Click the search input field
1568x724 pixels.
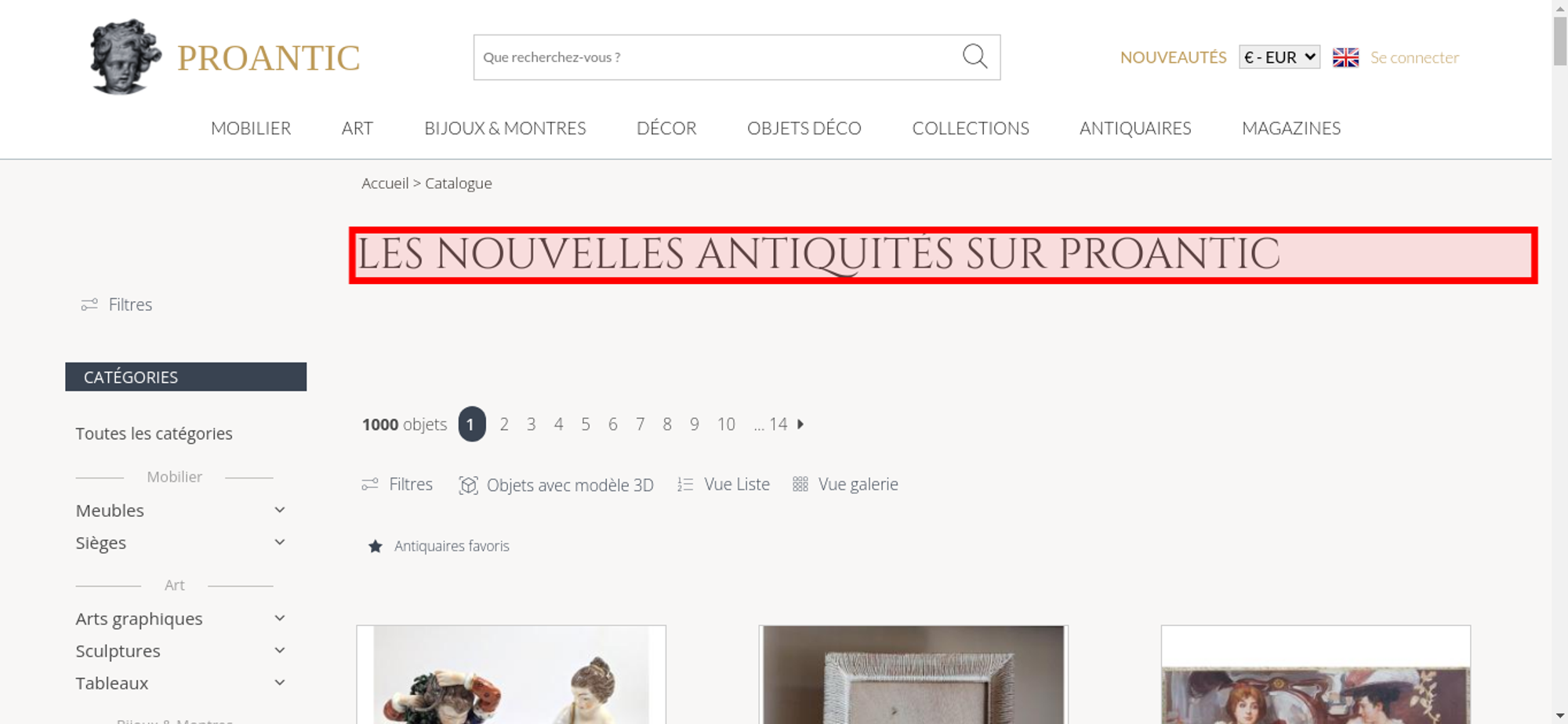[x=717, y=57]
